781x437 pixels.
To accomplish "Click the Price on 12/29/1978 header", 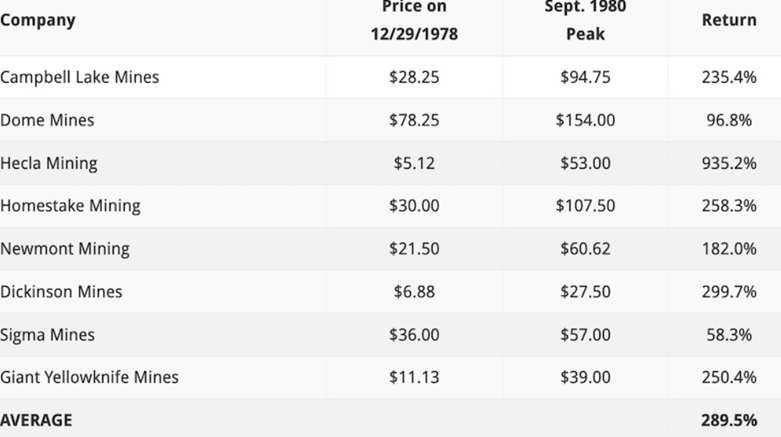I will pos(413,20).
